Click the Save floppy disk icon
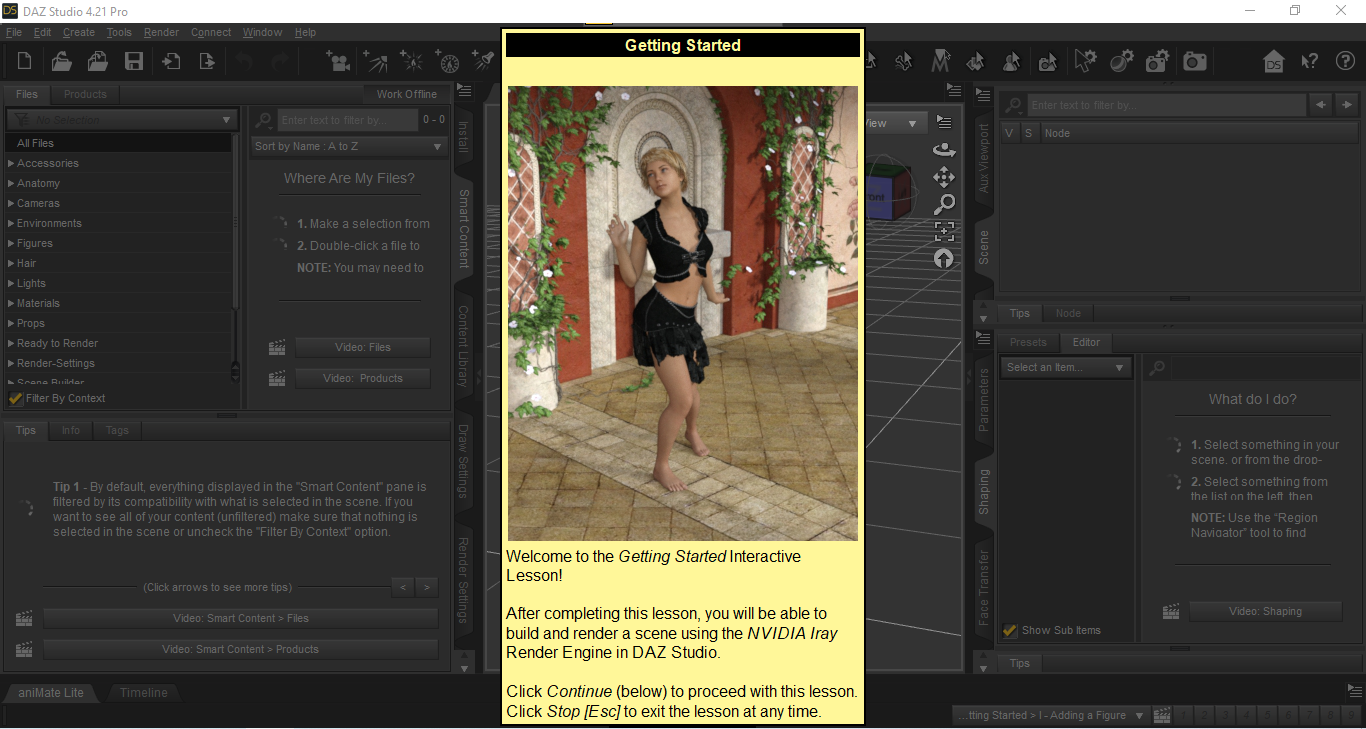The width and height of the screenshot is (1366, 729). [133, 61]
